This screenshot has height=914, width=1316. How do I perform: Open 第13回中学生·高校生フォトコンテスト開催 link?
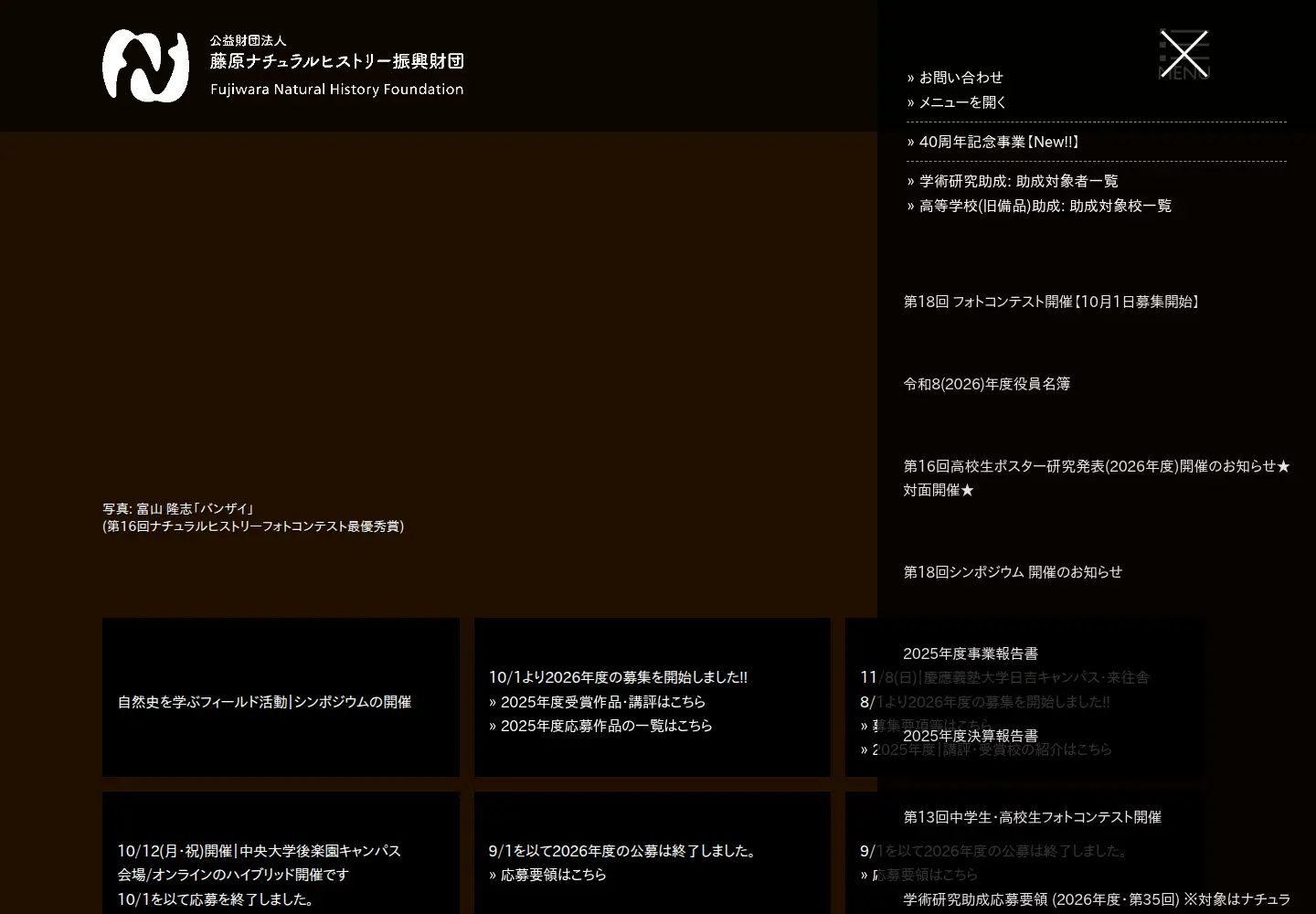point(1033,817)
